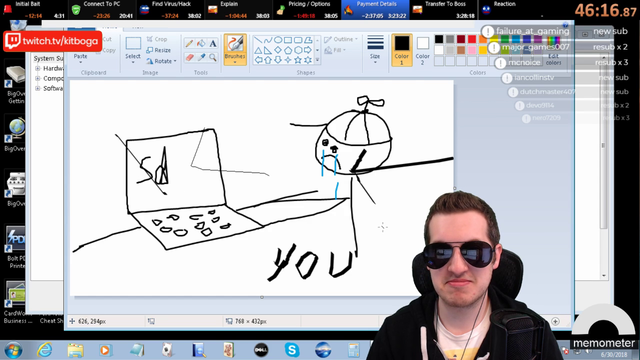This screenshot has height=360, width=640.
Task: Pick the brown color swatch
Action: (461, 50)
